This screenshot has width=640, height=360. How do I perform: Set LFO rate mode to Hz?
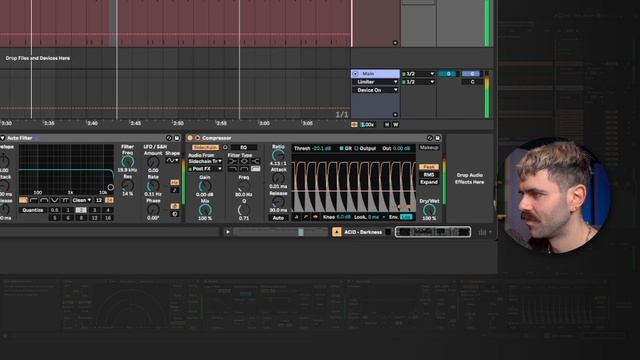click(x=175, y=182)
